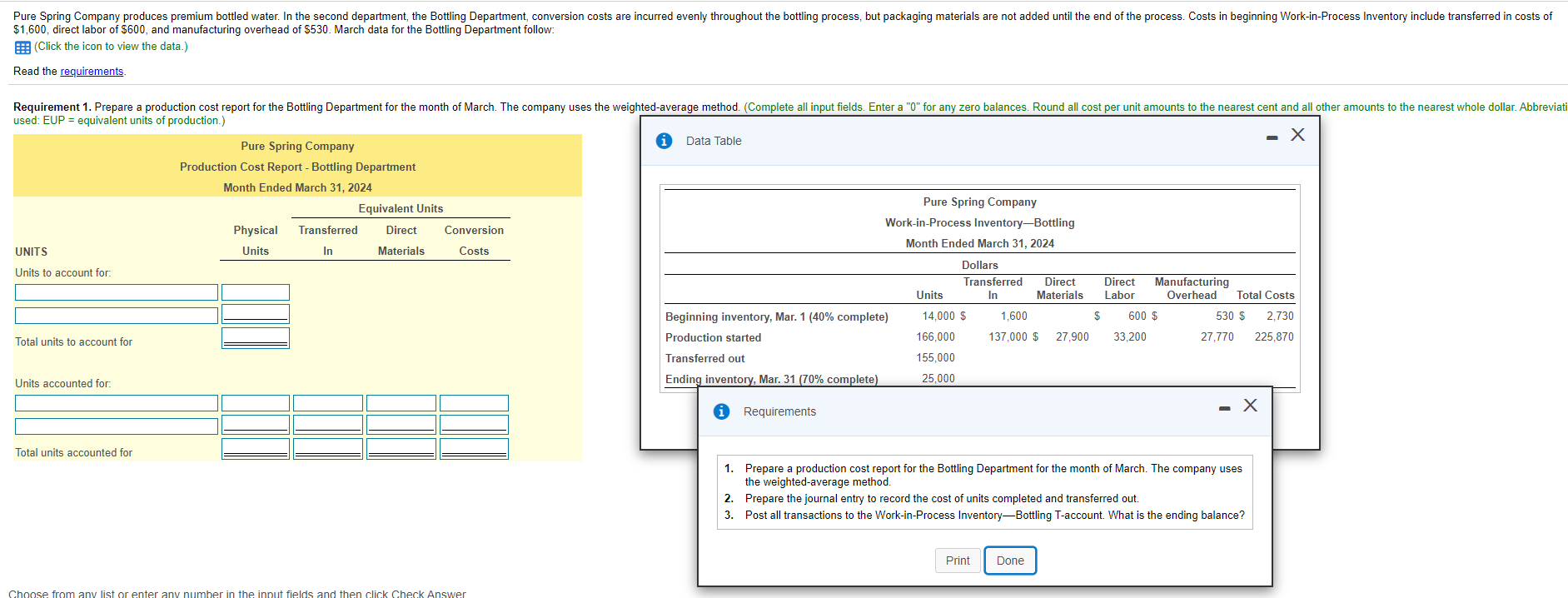1568x598 pixels.
Task: Close the Data Table dialog
Action: [x=1297, y=135]
